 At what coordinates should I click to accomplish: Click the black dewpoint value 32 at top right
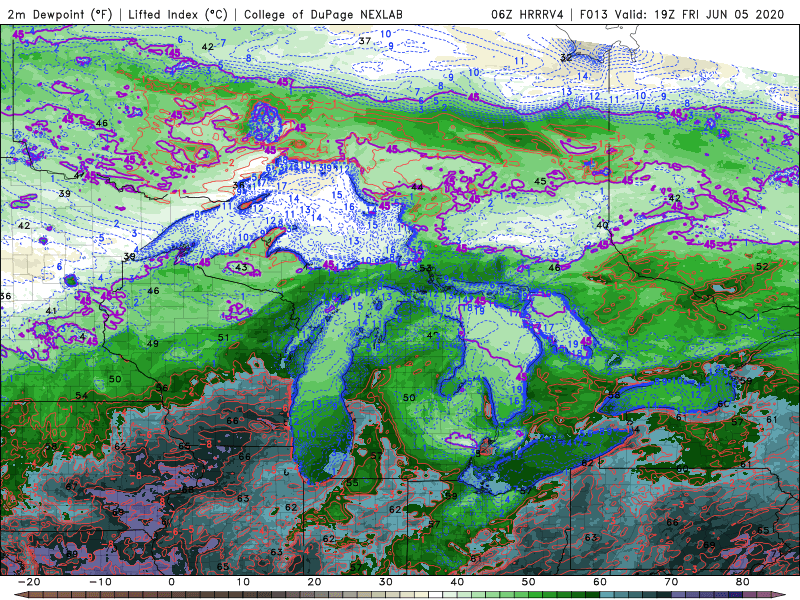click(566, 57)
